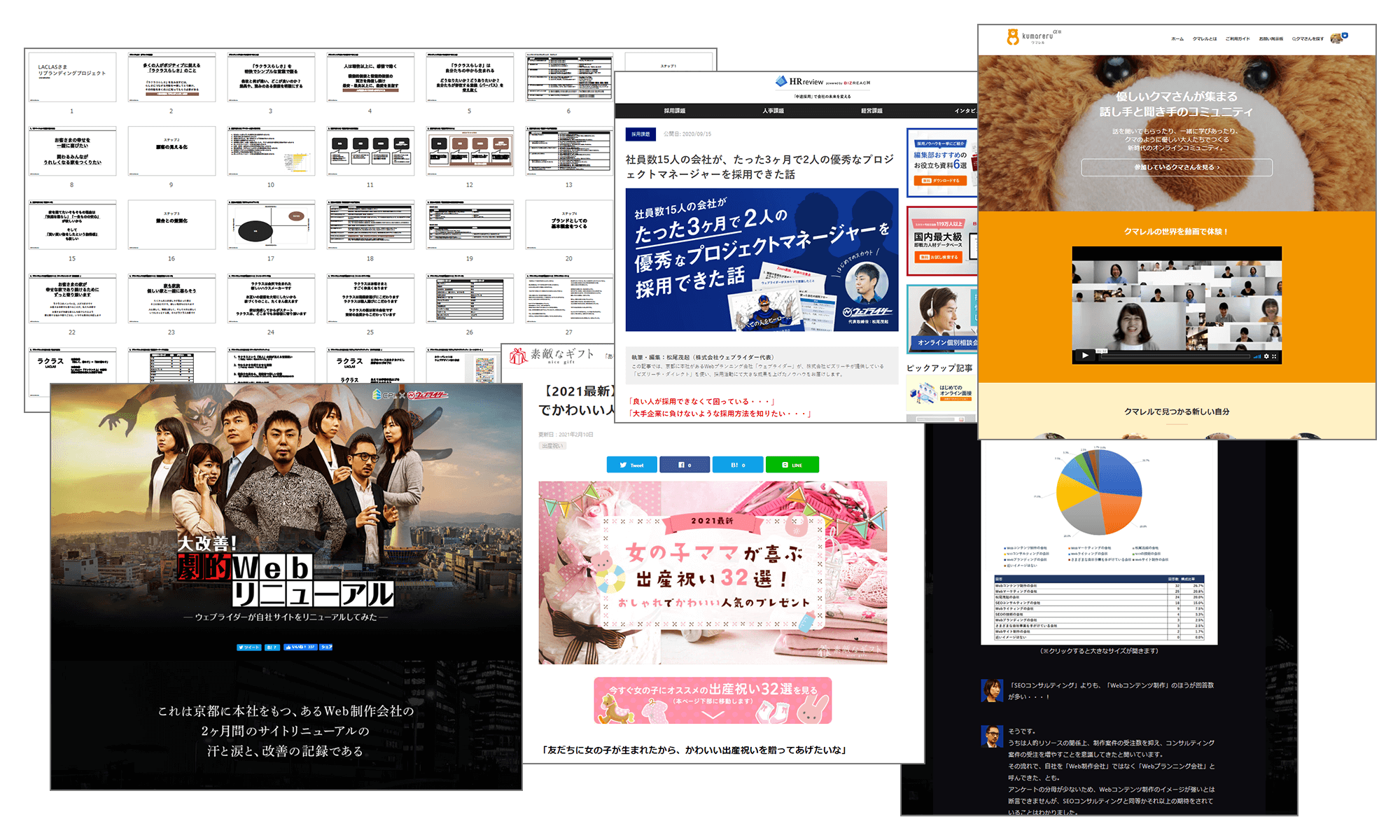Play the kumareru intro video
This screenshot has width=1400, height=840.
point(1084,356)
